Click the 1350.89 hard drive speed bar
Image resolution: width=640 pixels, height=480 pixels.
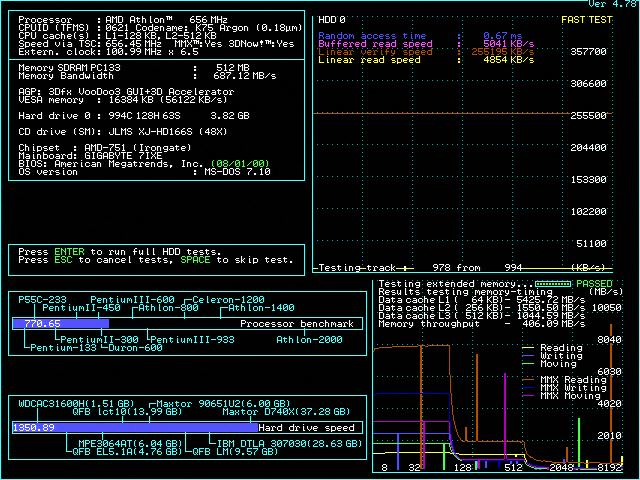click(135, 427)
